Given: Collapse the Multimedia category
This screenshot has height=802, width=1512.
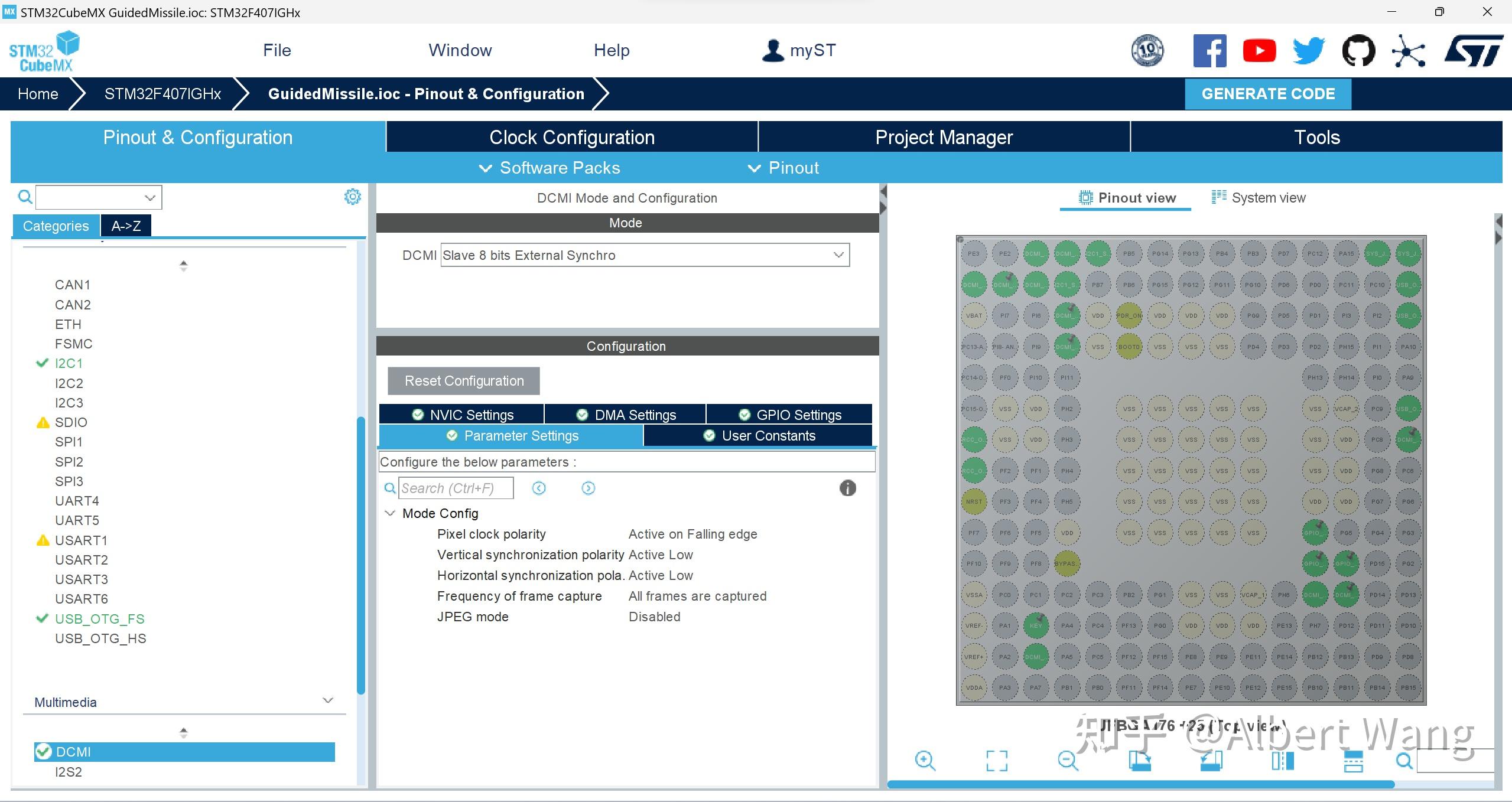Looking at the screenshot, I should (x=328, y=700).
